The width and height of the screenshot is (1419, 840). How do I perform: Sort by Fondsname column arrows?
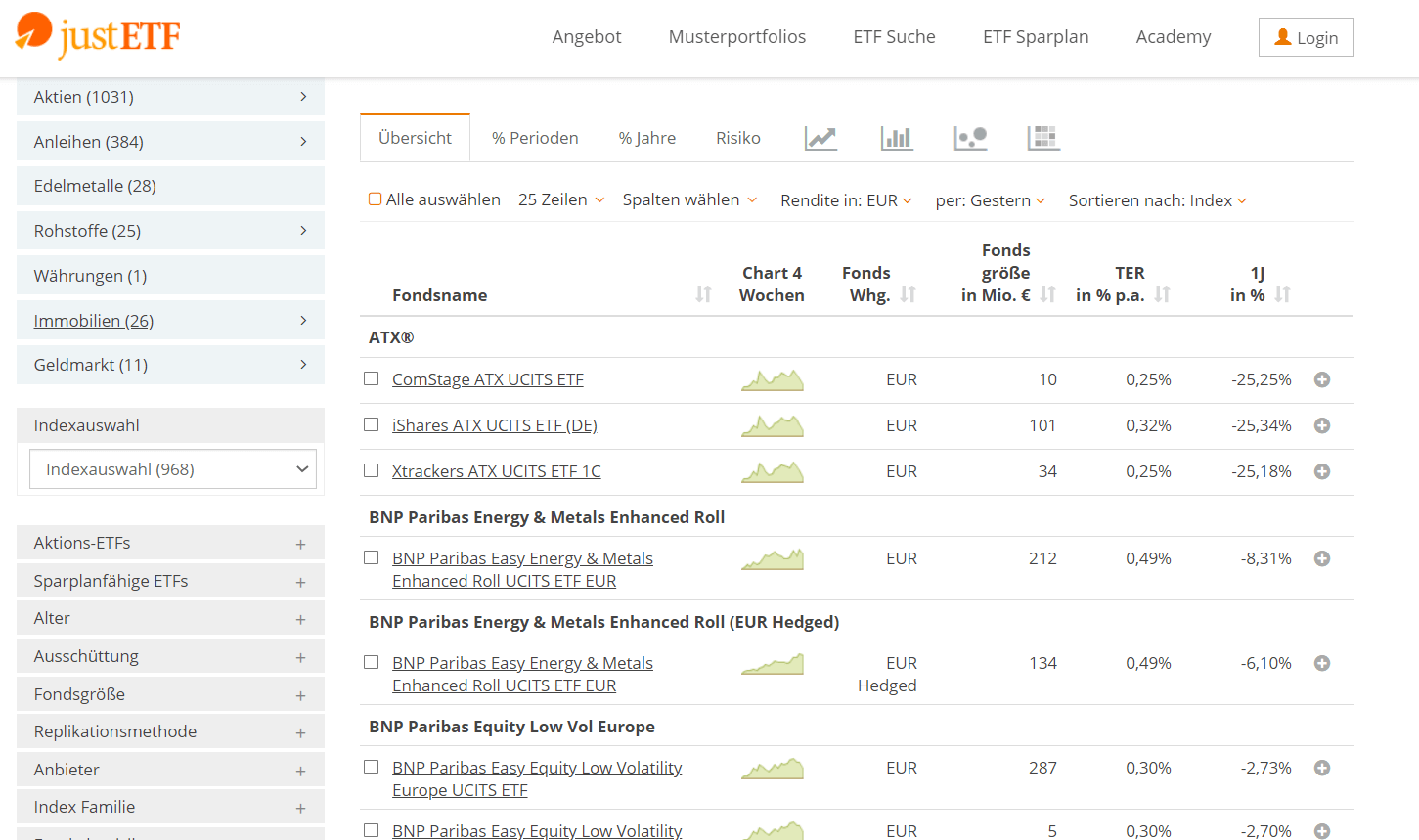[x=703, y=294]
